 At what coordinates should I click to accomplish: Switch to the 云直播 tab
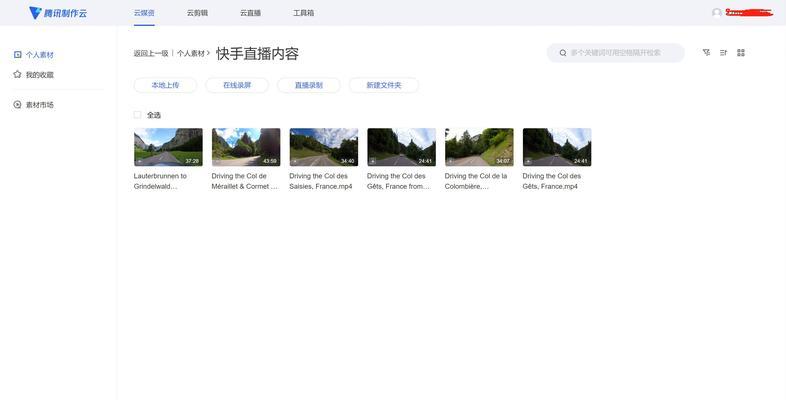click(x=250, y=13)
